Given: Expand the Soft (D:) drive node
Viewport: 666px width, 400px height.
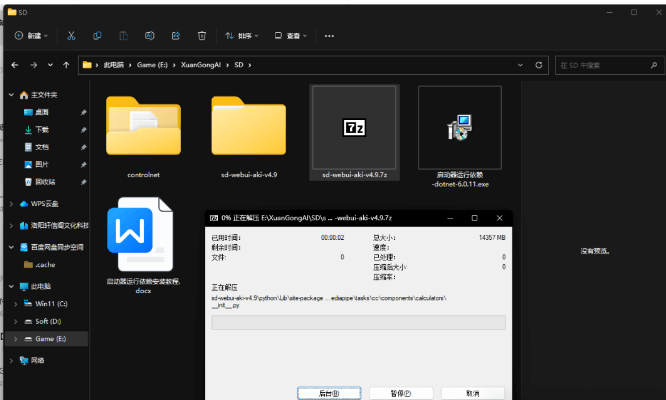Looking at the screenshot, I should click(16, 321).
